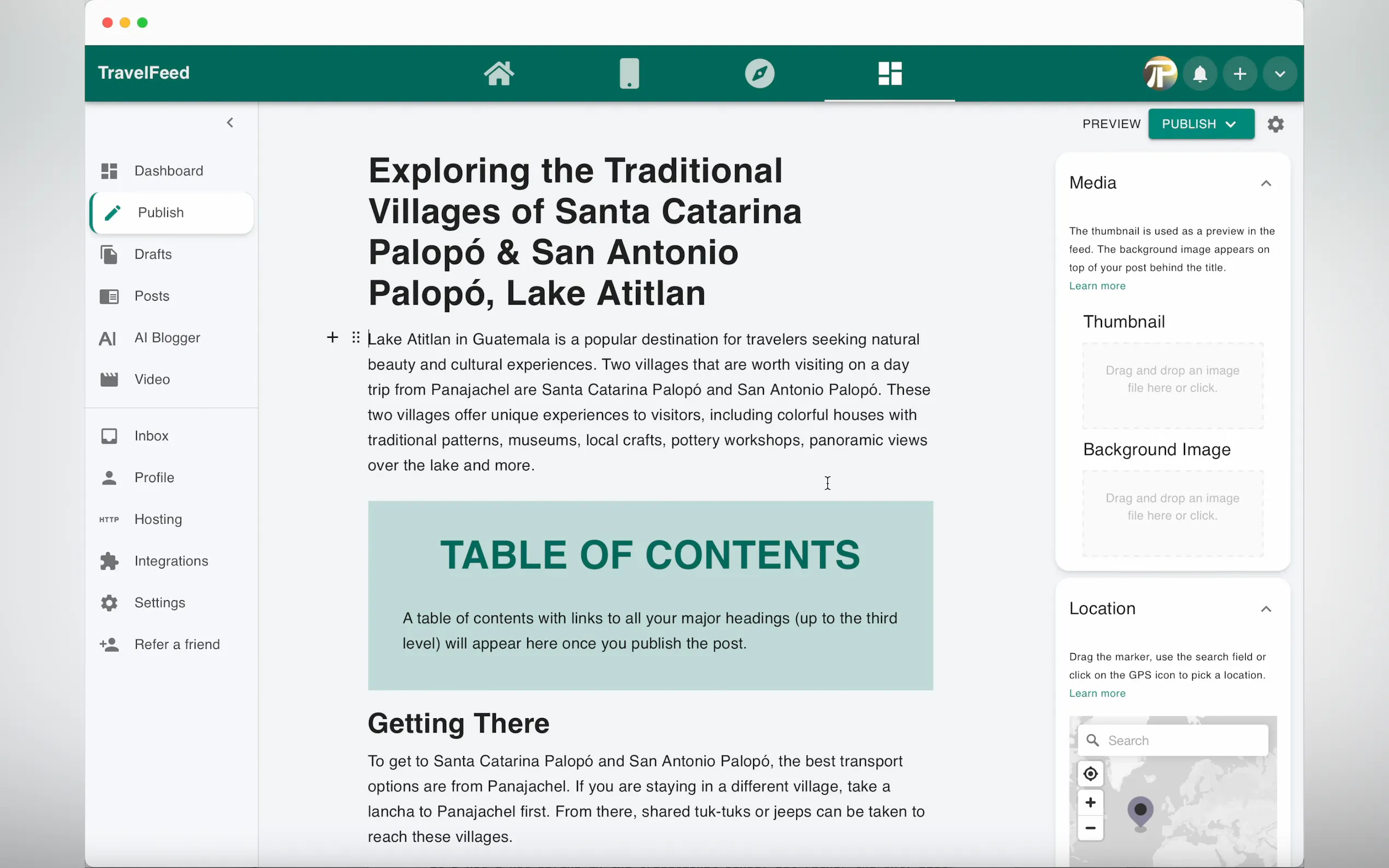Open the Explore compass icon
The height and width of the screenshot is (868, 1389).
click(x=759, y=73)
